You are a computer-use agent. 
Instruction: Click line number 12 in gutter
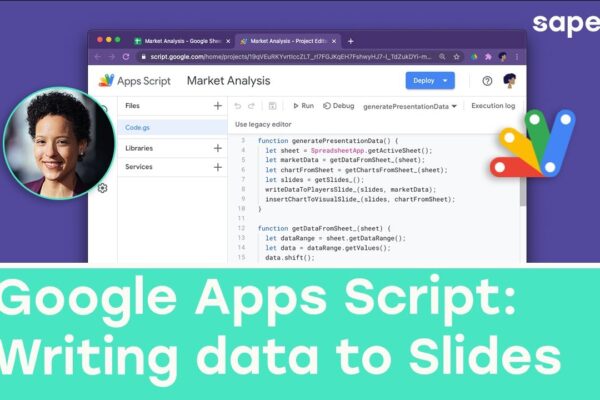click(241, 228)
